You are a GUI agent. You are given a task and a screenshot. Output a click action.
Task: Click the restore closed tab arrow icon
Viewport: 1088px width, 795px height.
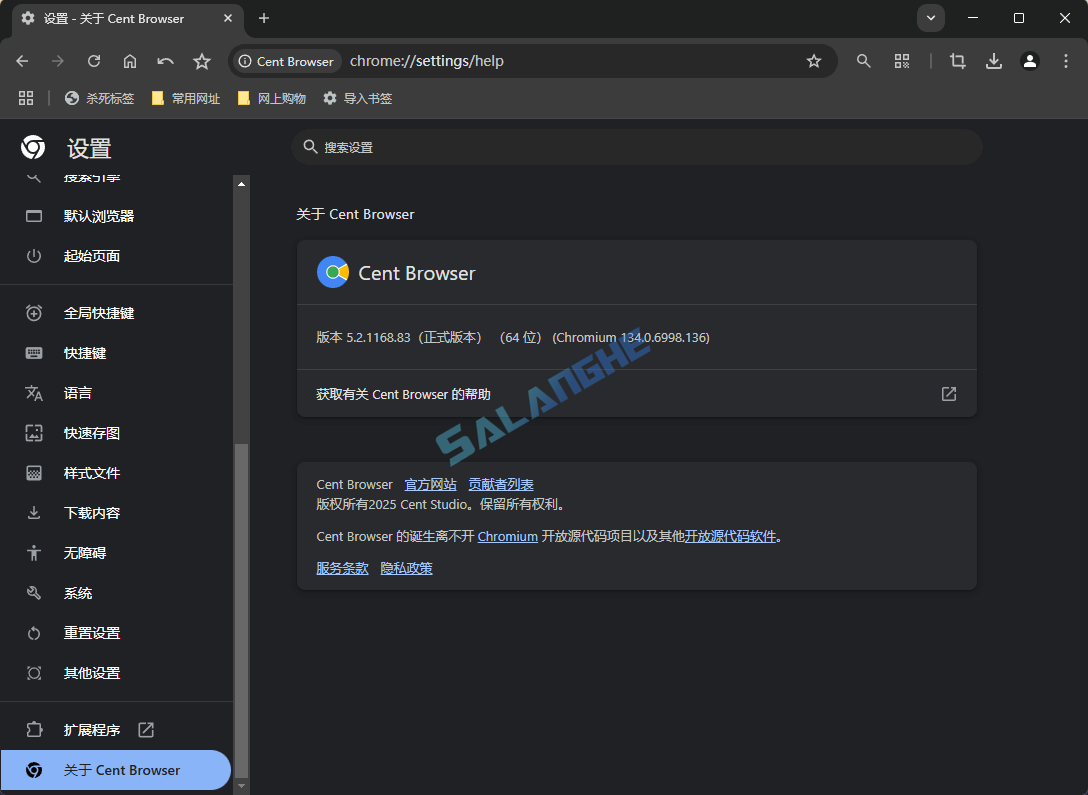point(166,61)
